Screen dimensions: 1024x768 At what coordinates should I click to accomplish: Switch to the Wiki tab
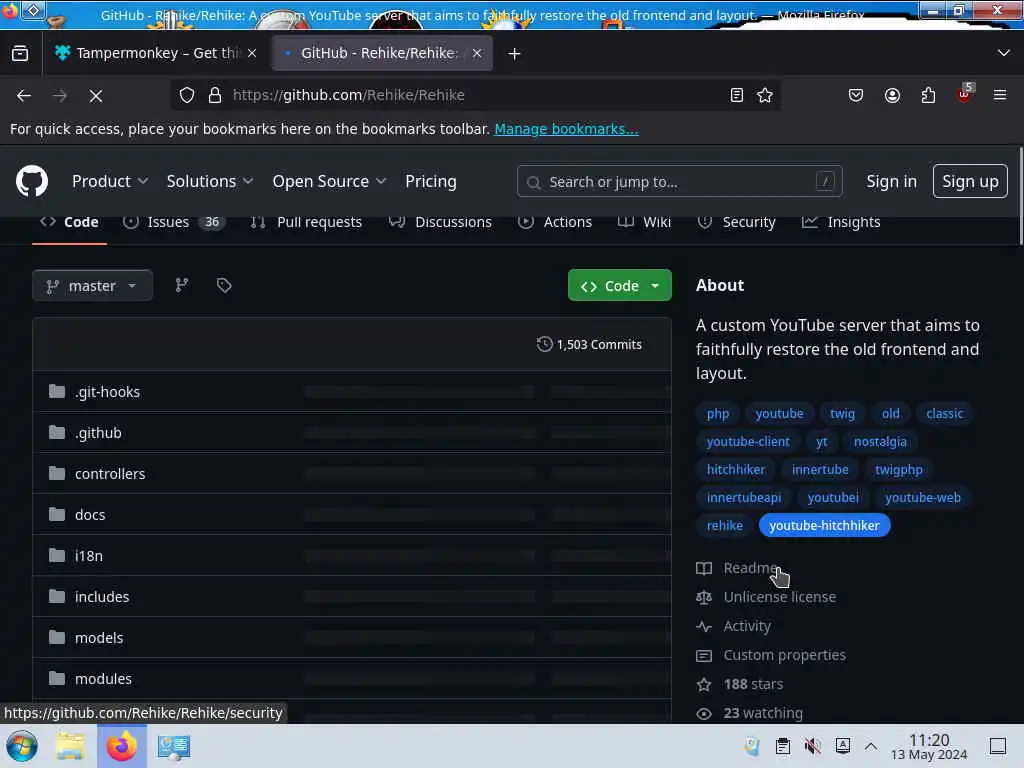[645, 222]
